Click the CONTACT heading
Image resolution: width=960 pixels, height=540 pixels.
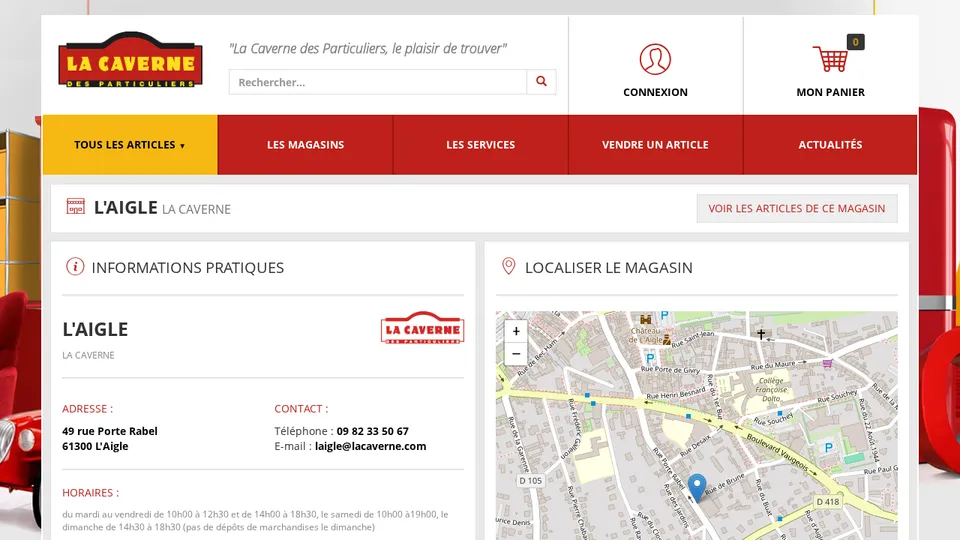tap(301, 409)
